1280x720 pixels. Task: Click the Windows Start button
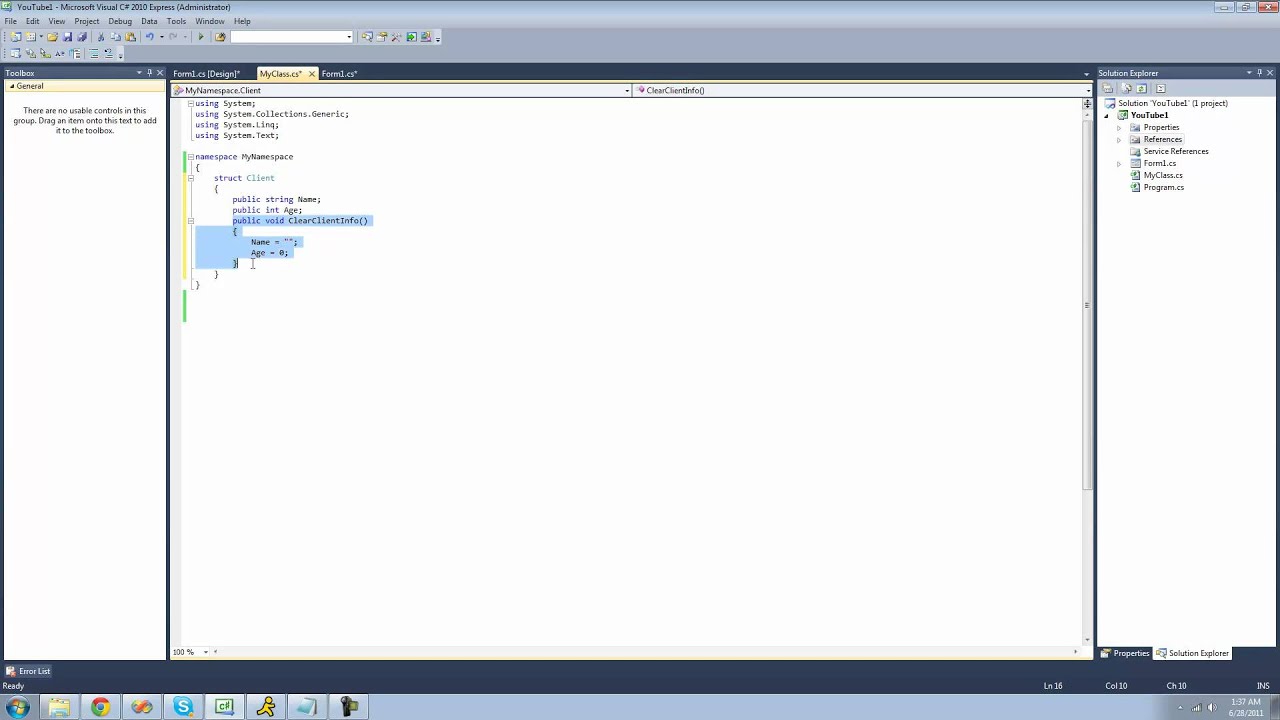click(x=18, y=707)
